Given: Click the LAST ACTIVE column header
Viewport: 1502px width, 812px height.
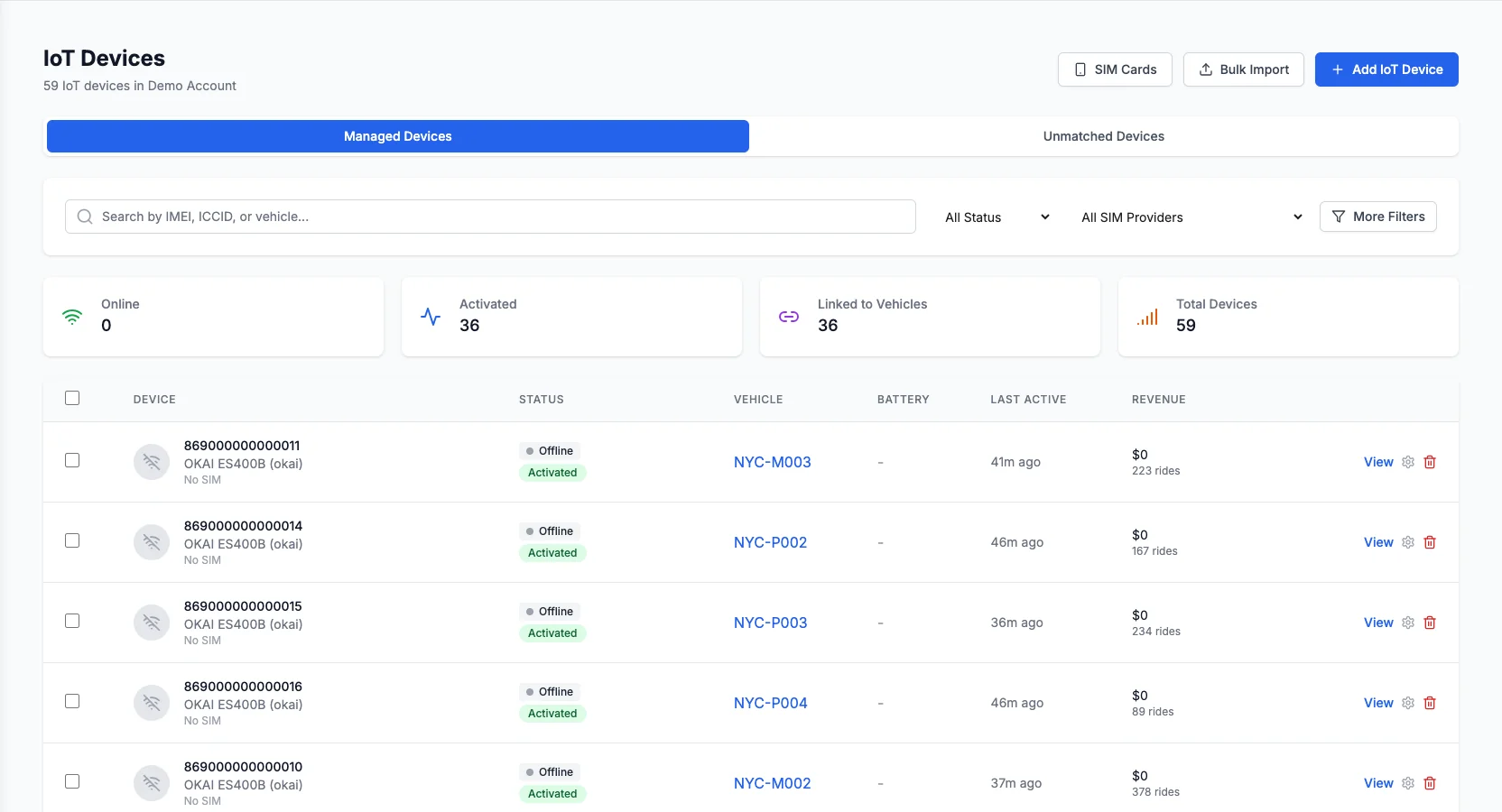Looking at the screenshot, I should click(1028, 400).
